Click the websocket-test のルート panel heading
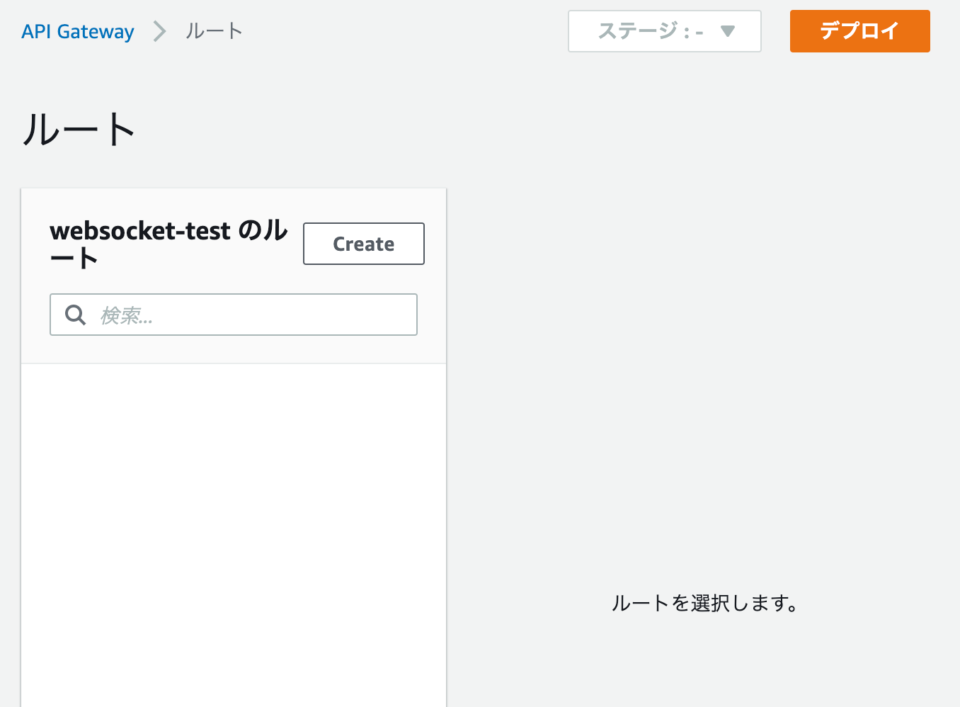The height and width of the screenshot is (707, 960). pyautogui.click(x=168, y=243)
